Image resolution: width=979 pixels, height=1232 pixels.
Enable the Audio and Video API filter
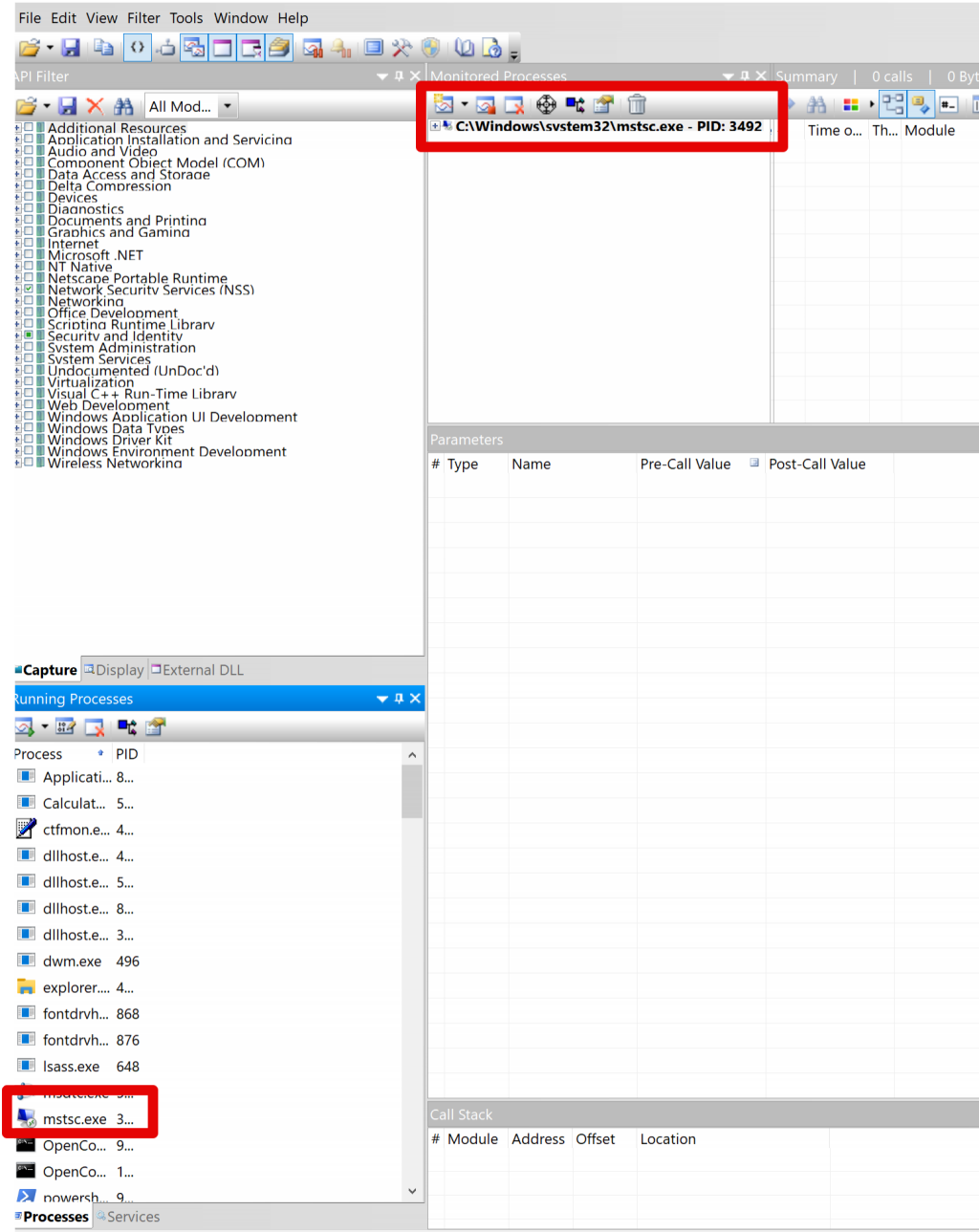[30, 151]
